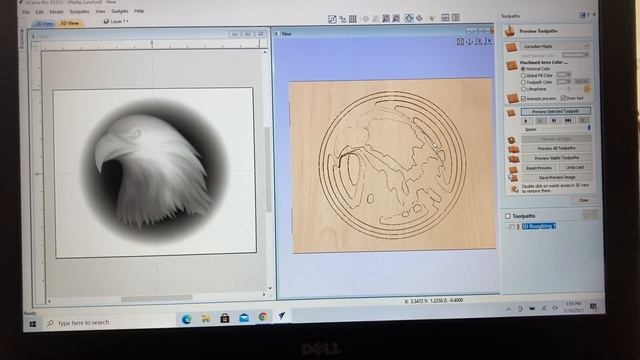This screenshot has height=360, width=640.
Task: Select the Lithophane radio button
Action: point(523,89)
